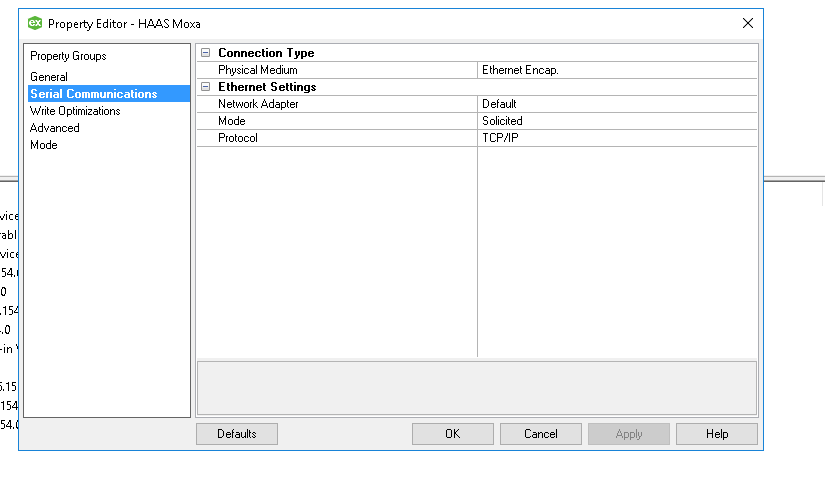Select the Serial Communications property group
Image resolution: width=825 pixels, height=494 pixels.
click(x=109, y=94)
